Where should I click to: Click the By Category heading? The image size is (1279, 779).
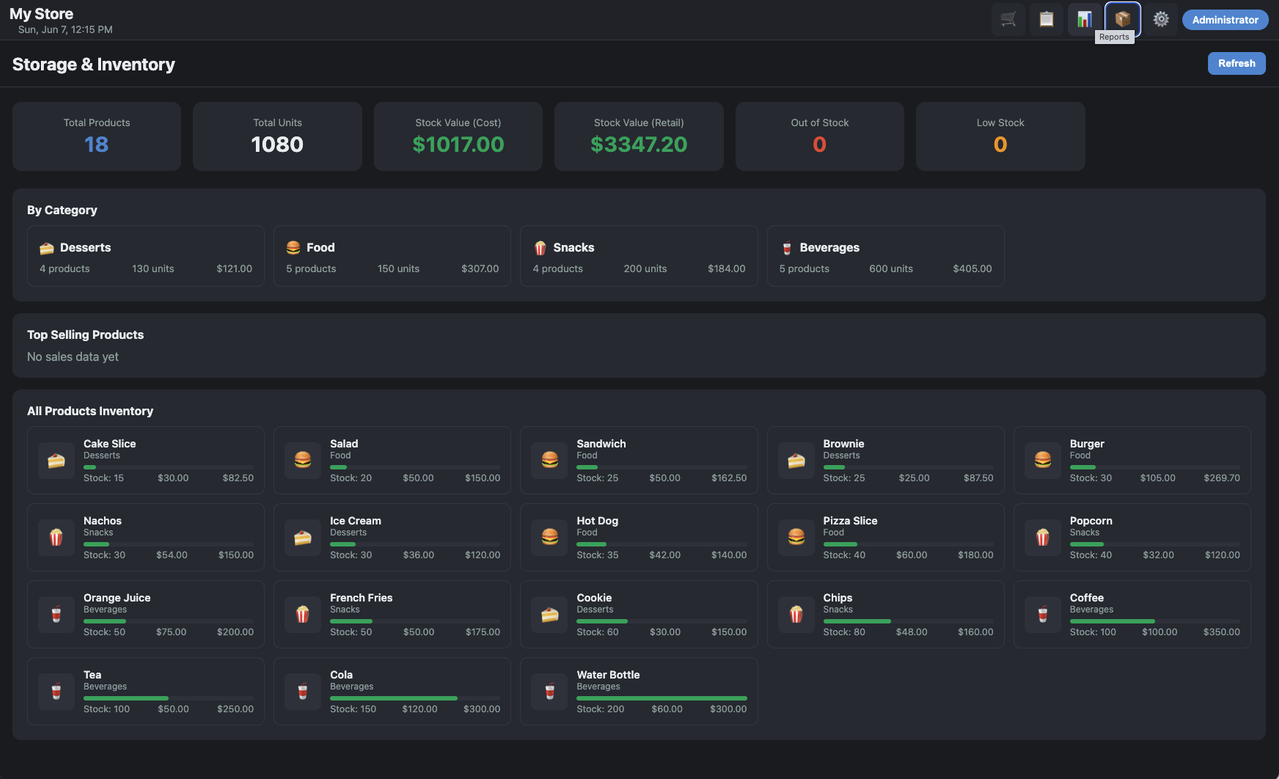[x=62, y=210]
